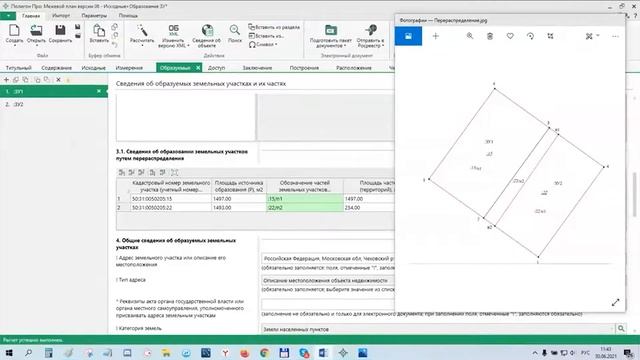Show hidden system tray icons chevron

click(535, 353)
